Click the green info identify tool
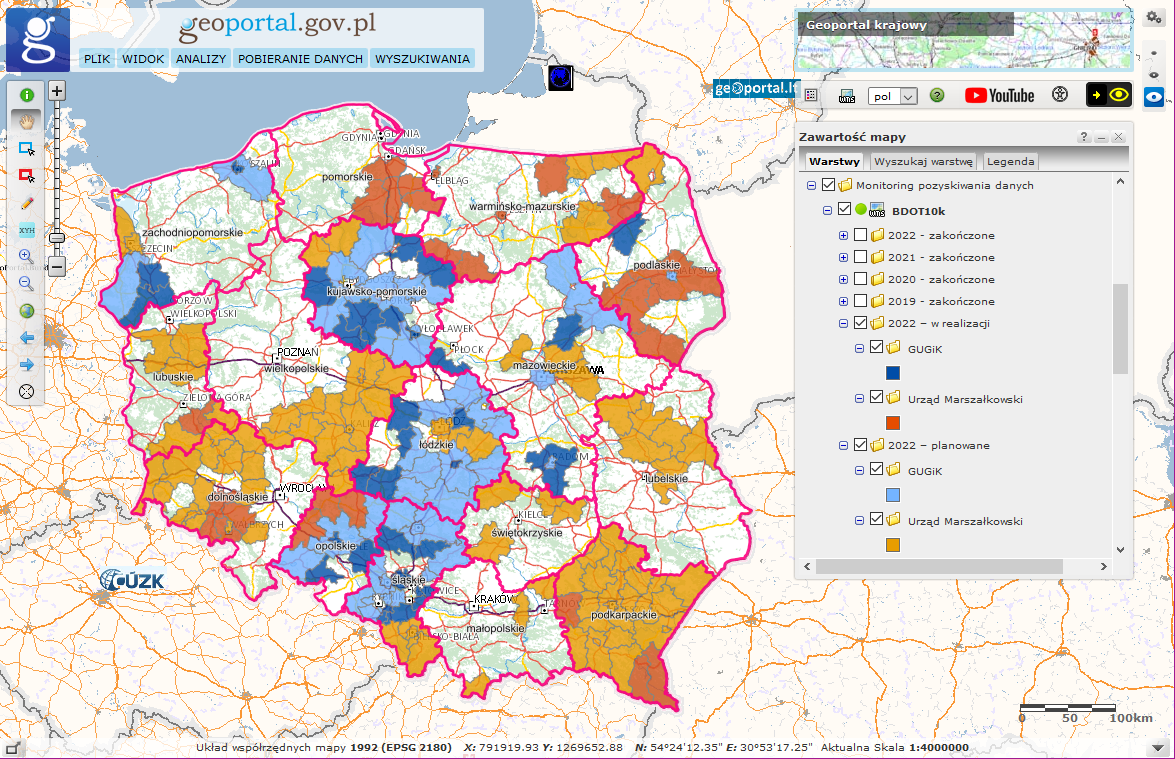The width and height of the screenshot is (1175, 759). coord(27,95)
